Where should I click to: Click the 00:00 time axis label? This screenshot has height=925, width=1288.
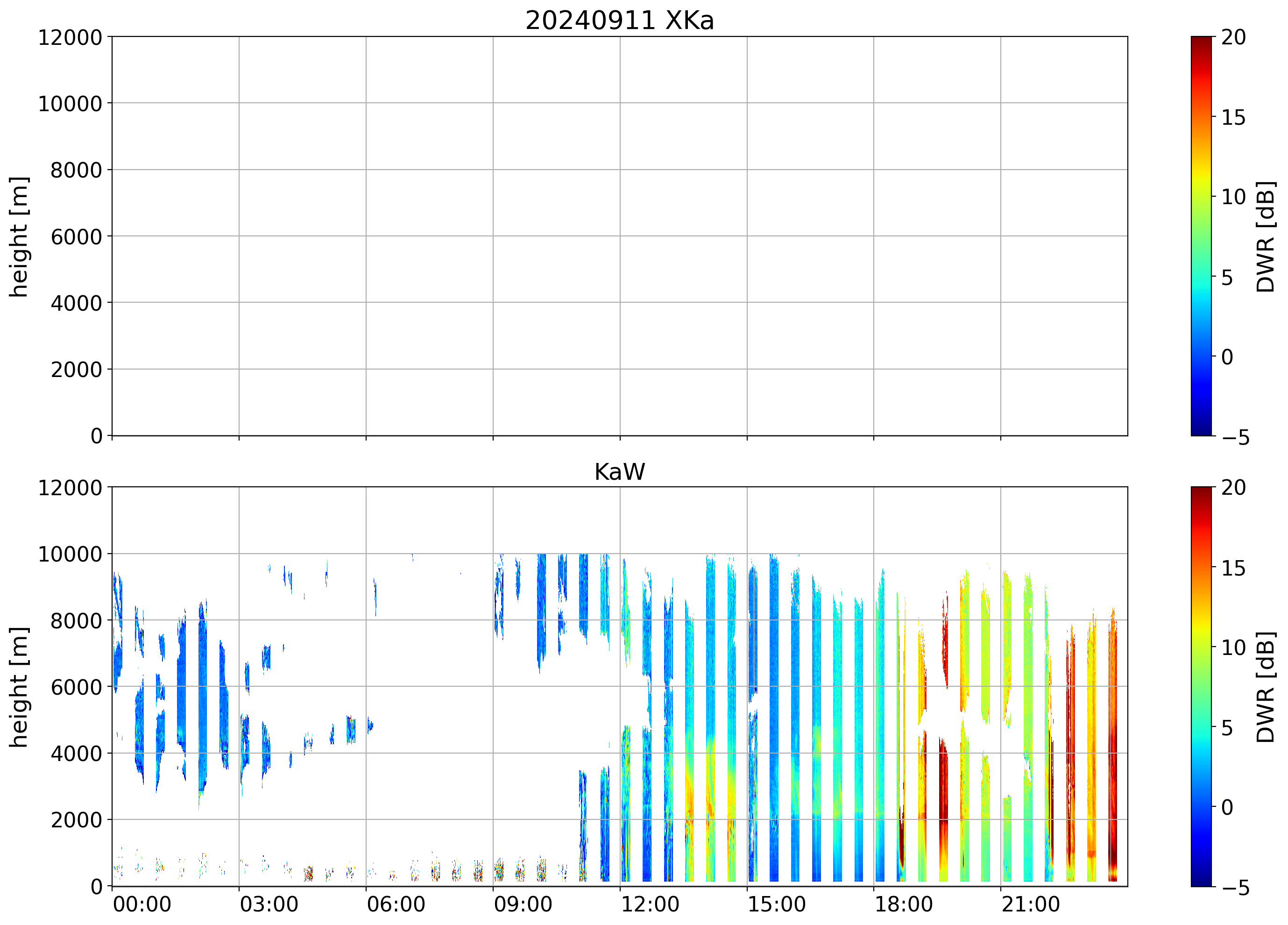(x=142, y=904)
